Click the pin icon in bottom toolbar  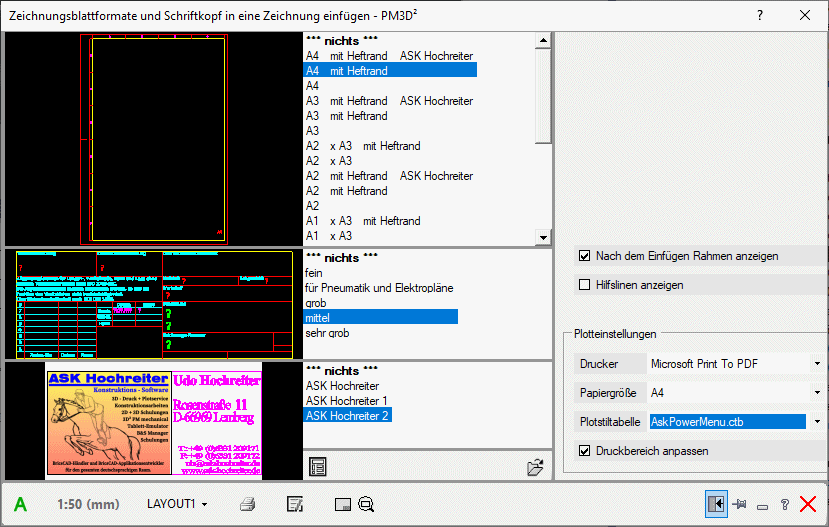tap(740, 504)
